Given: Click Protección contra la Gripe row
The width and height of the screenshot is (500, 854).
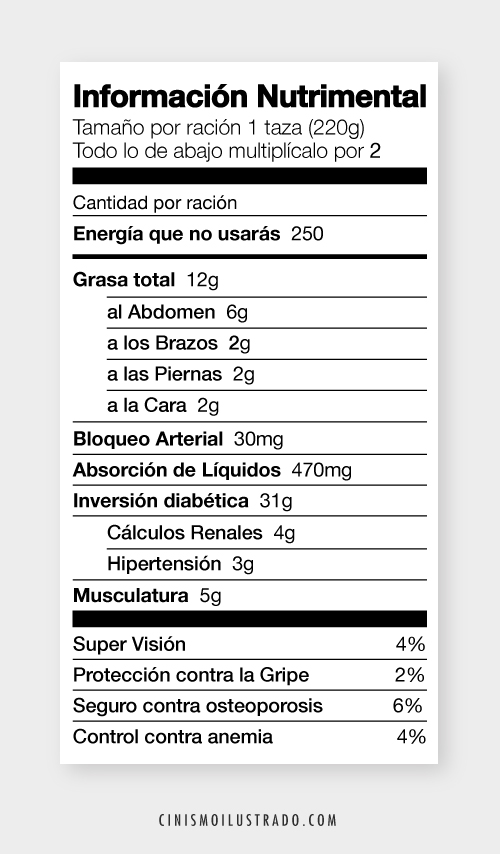Looking at the screenshot, I should click(x=249, y=675).
